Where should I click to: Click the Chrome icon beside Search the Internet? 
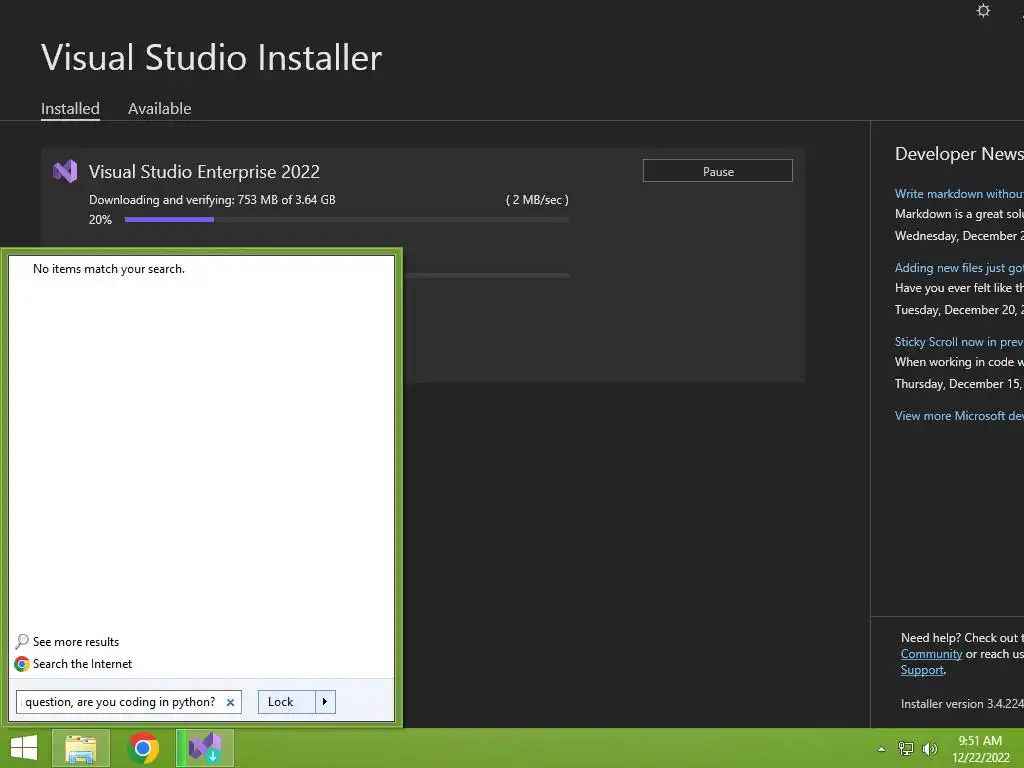[x=22, y=664]
